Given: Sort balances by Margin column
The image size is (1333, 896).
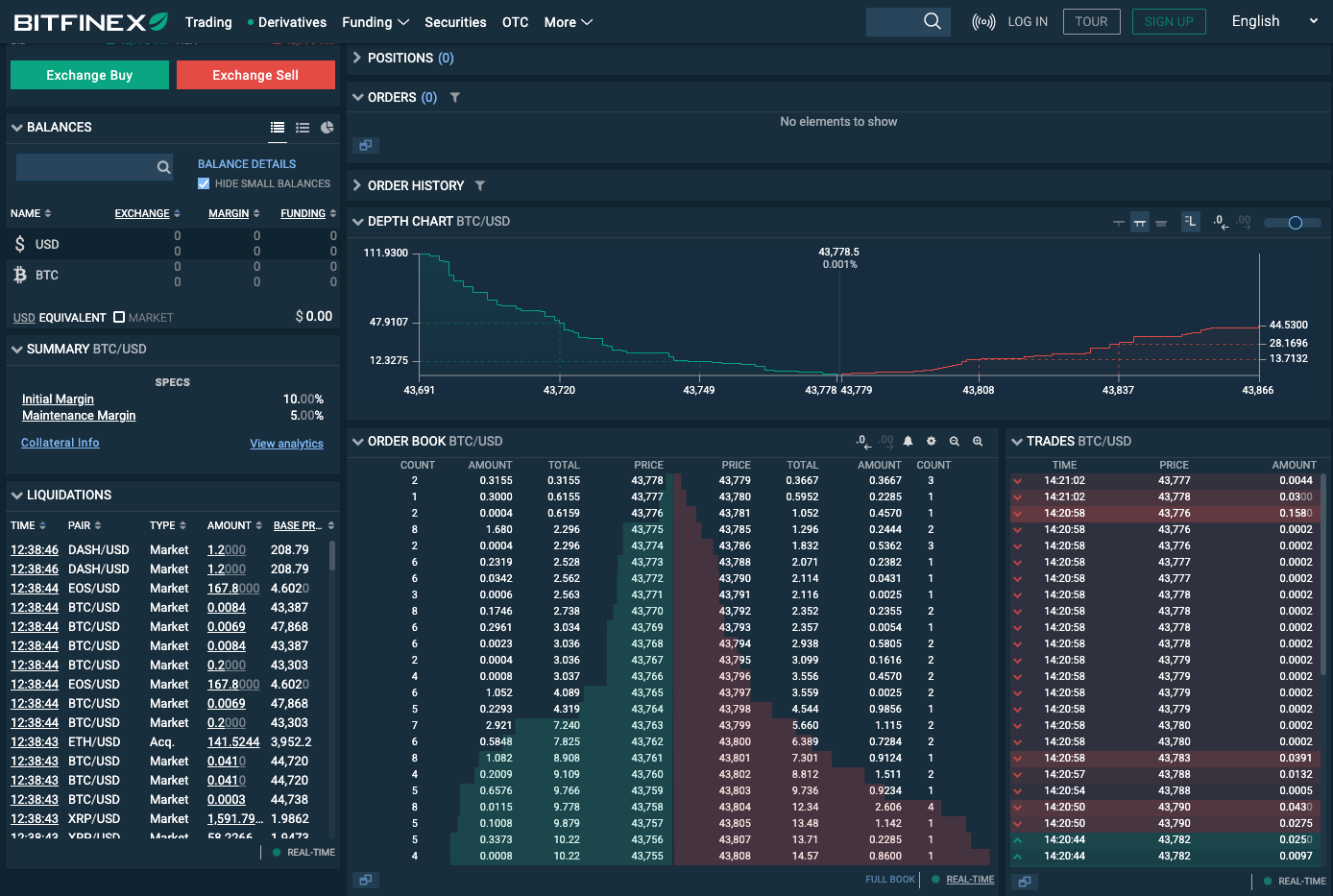Looking at the screenshot, I should coord(234,213).
